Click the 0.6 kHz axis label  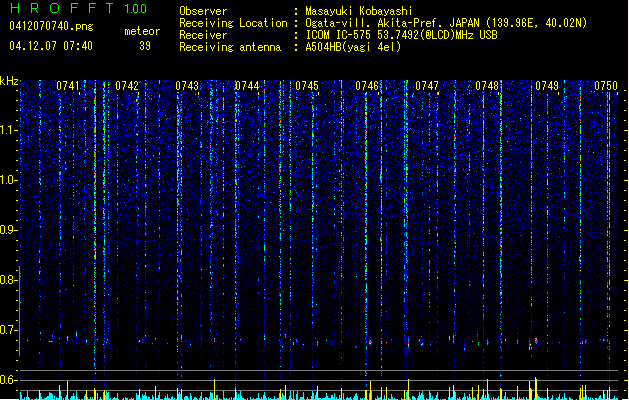coord(8,380)
